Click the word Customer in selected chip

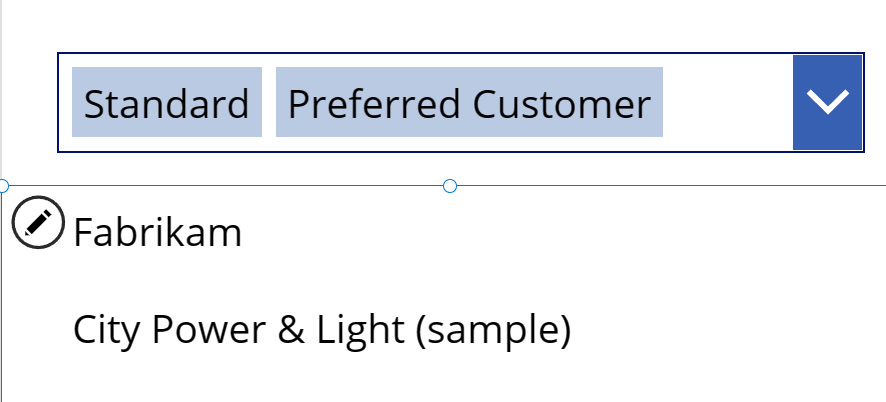pos(562,105)
